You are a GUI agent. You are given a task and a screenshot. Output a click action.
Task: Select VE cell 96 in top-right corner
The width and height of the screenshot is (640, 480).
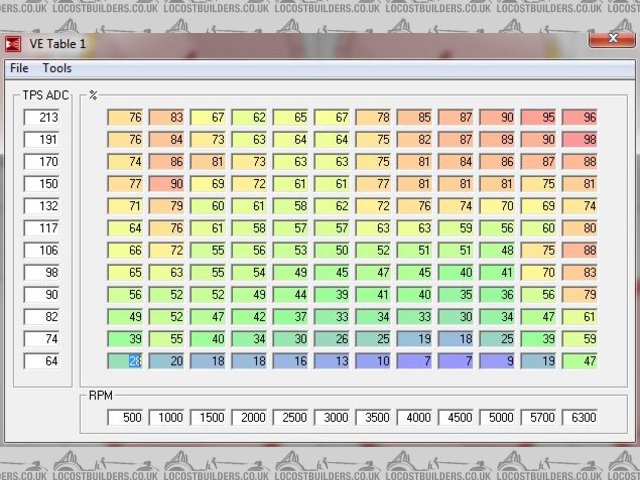(579, 118)
